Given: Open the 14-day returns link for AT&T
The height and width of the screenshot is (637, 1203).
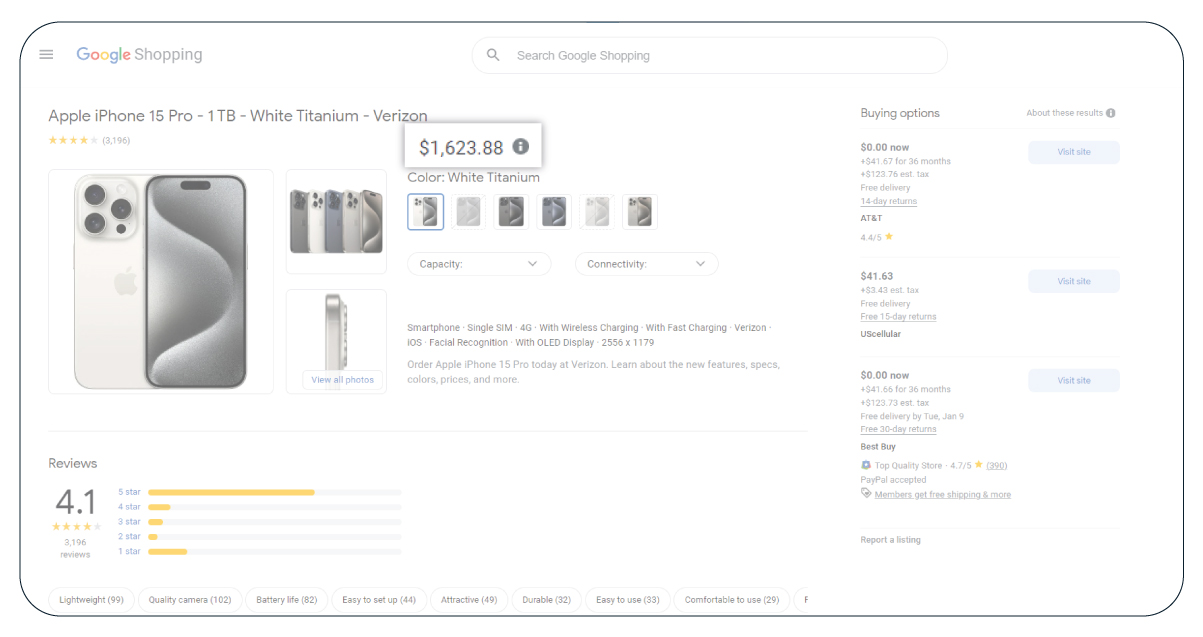Looking at the screenshot, I should click(x=889, y=201).
